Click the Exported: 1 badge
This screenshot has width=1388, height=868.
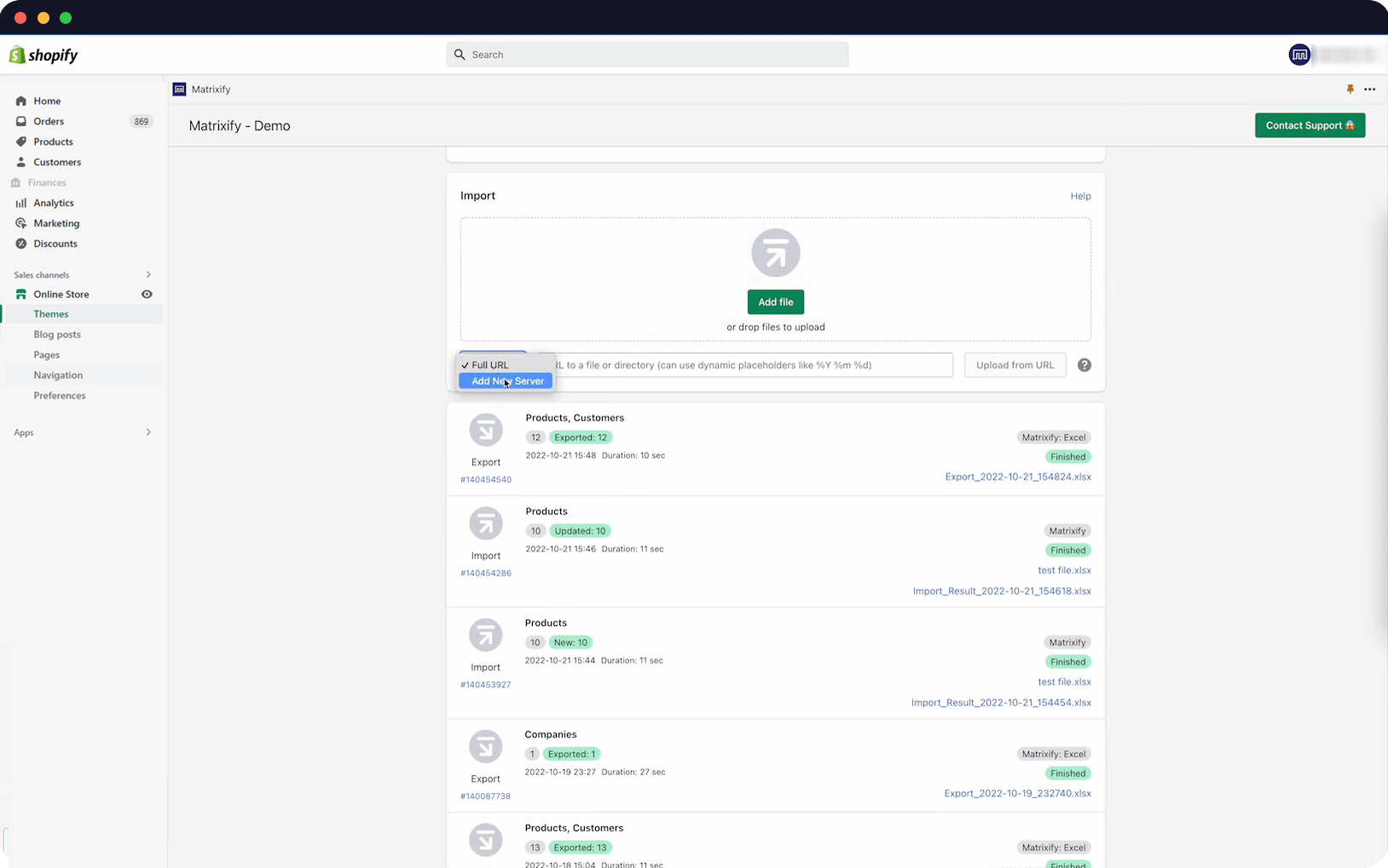pos(571,754)
